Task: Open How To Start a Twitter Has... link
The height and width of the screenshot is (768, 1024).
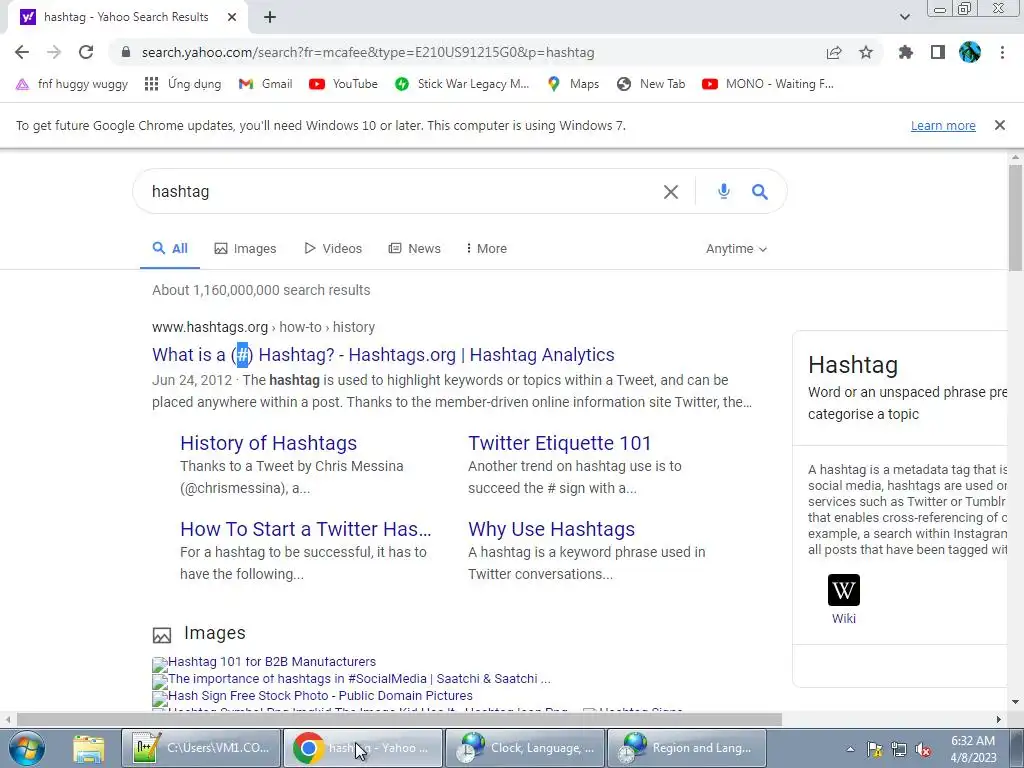Action: 306,529
